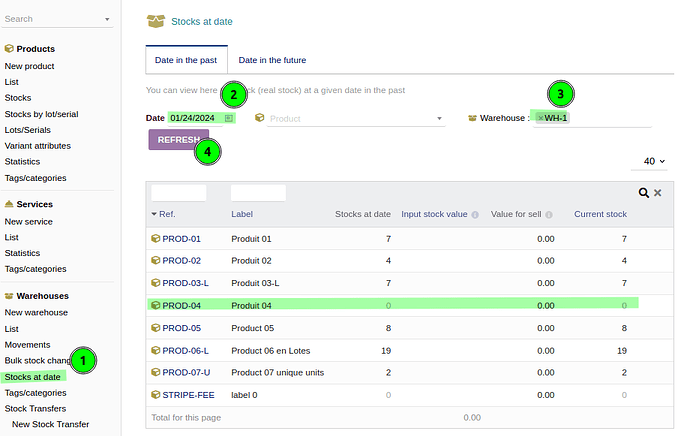Screen dimensions: 690x436
Task: Open New service menu item
Action: (29, 222)
